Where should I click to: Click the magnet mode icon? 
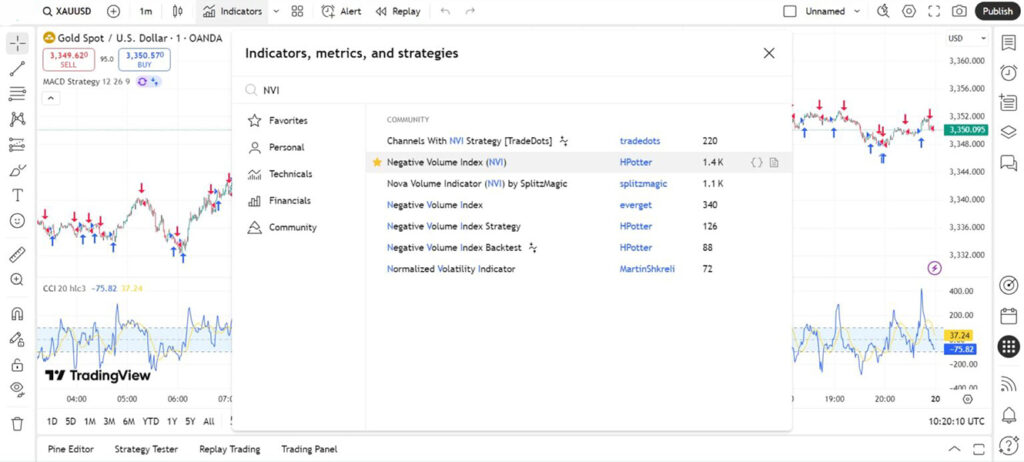[17, 314]
